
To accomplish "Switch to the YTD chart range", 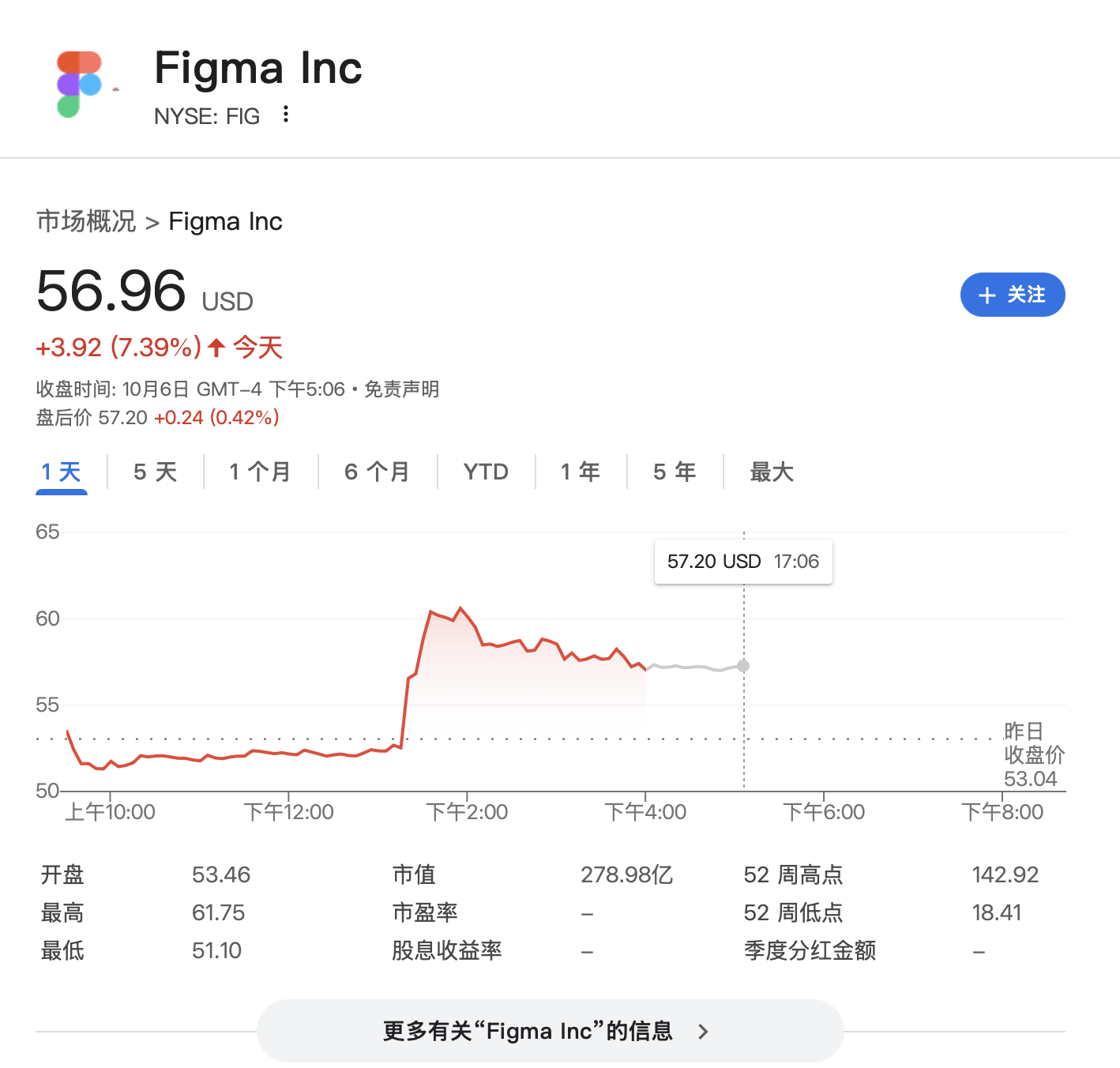I will pyautogui.click(x=485, y=472).
